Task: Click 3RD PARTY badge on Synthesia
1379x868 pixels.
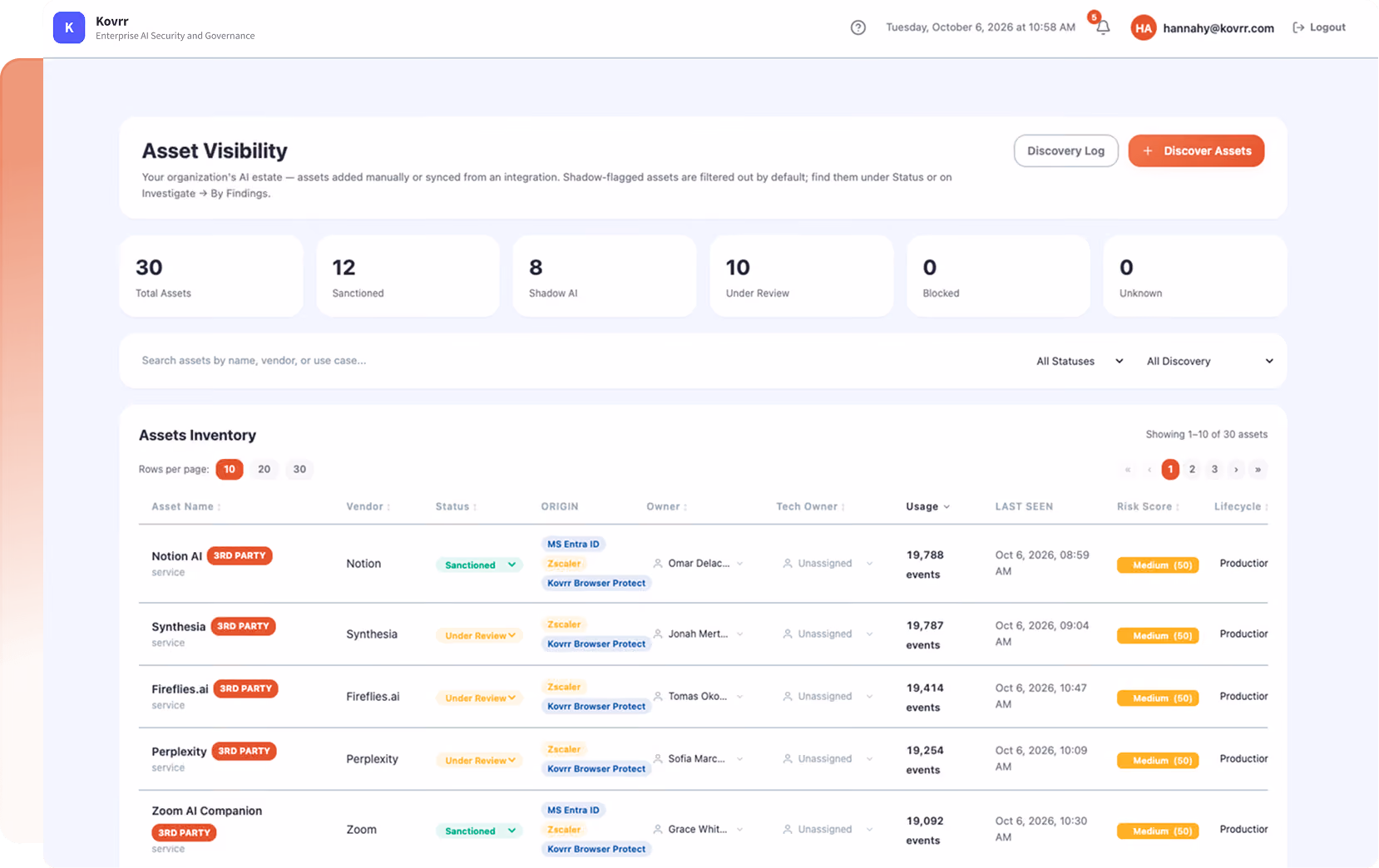Action: (243, 626)
